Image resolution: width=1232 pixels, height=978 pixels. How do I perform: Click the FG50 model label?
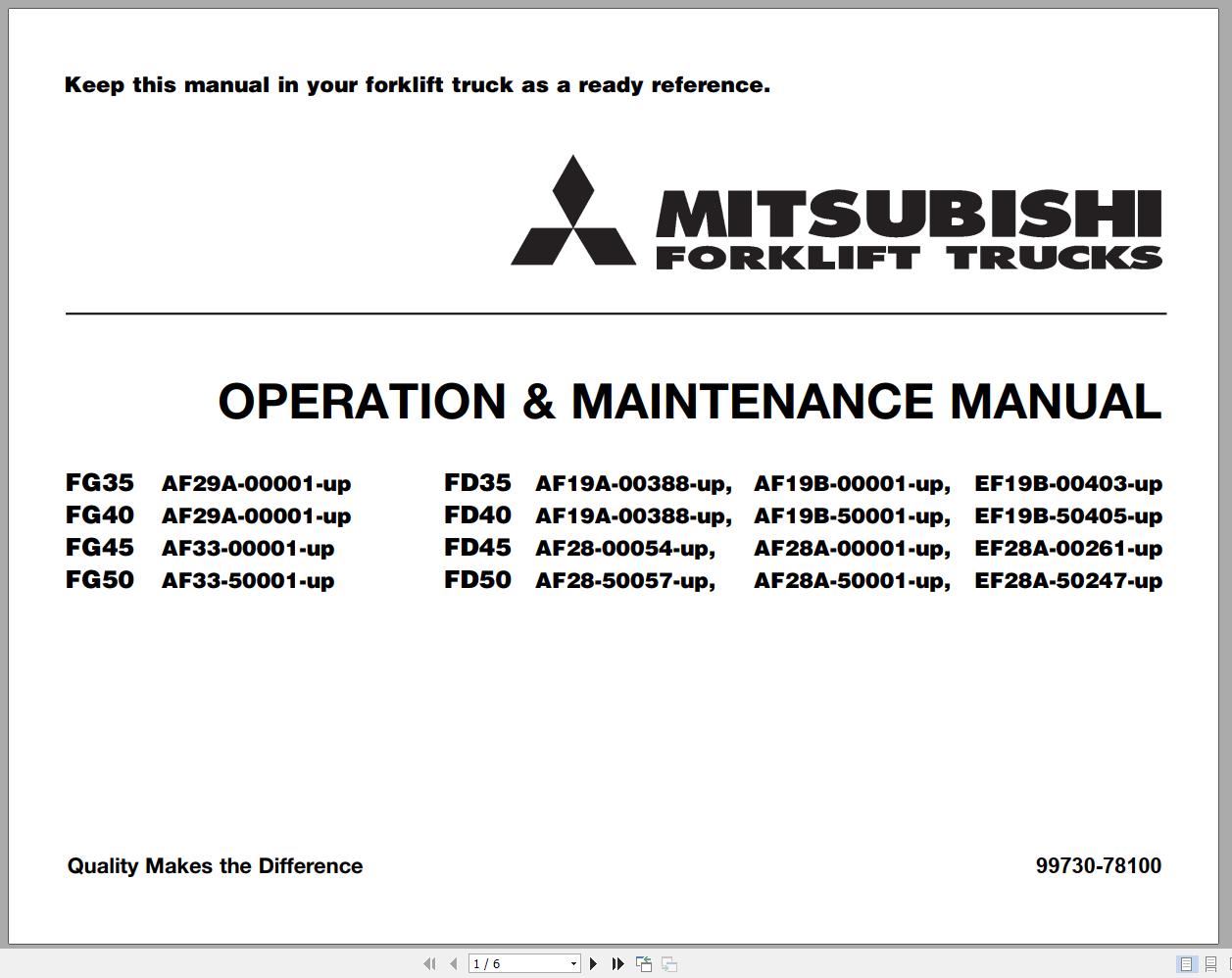click(100, 580)
